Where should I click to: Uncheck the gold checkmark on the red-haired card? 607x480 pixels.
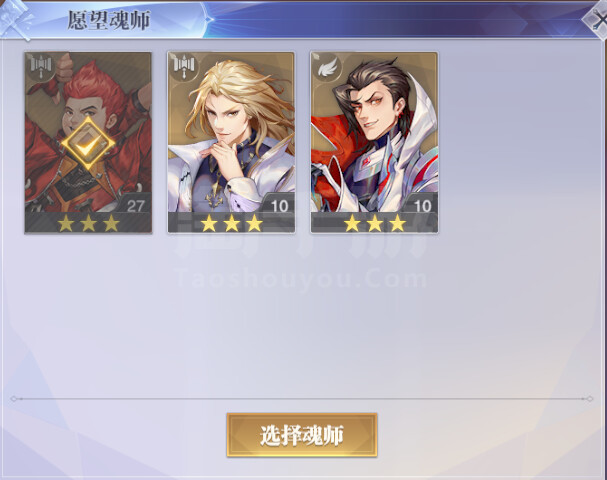pos(88,144)
